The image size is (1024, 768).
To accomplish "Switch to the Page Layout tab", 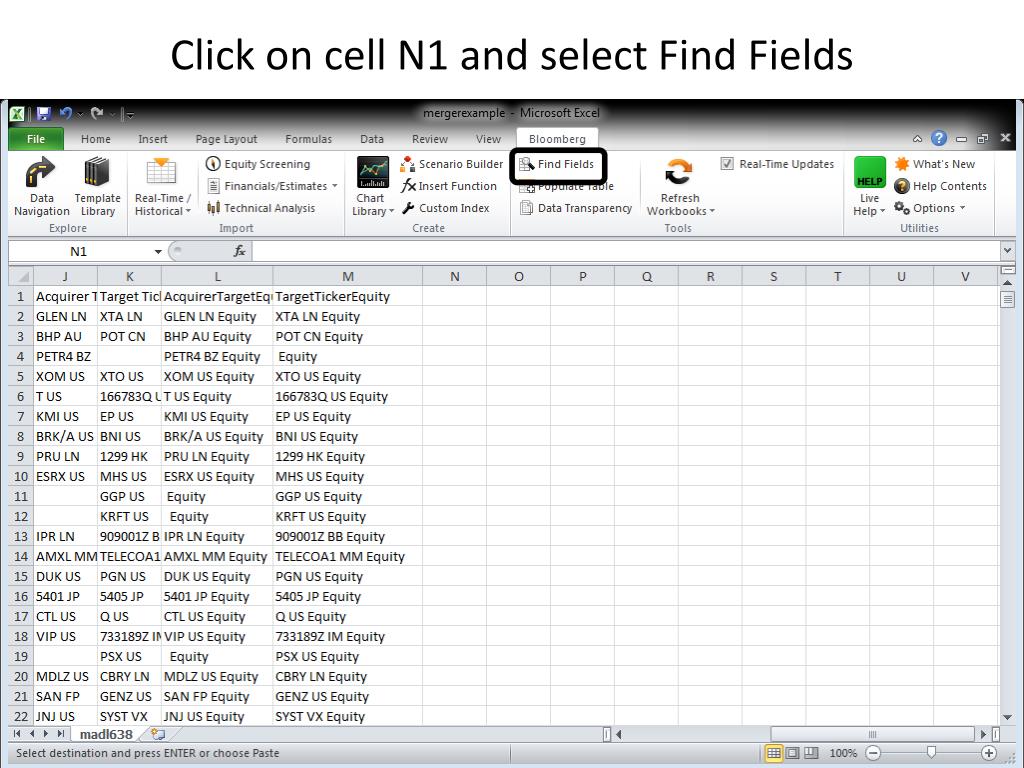I will click(x=226, y=139).
